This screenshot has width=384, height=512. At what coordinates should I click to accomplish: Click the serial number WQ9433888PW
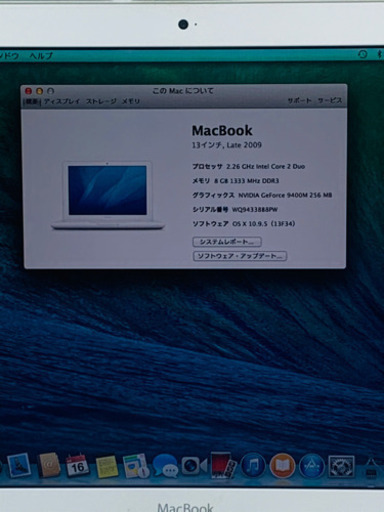point(255,210)
